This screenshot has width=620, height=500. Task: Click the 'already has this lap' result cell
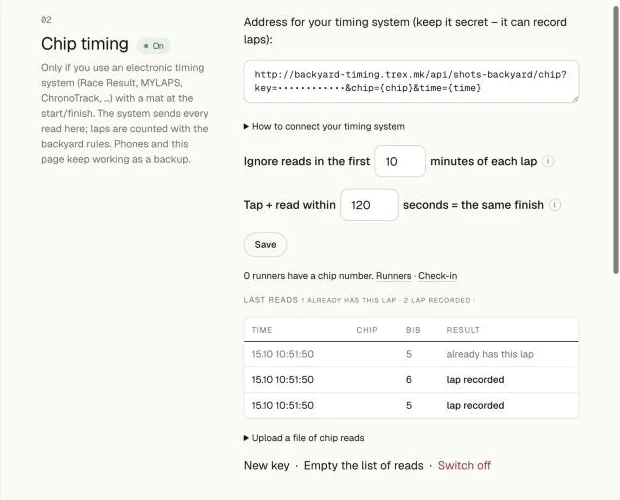coord(490,354)
